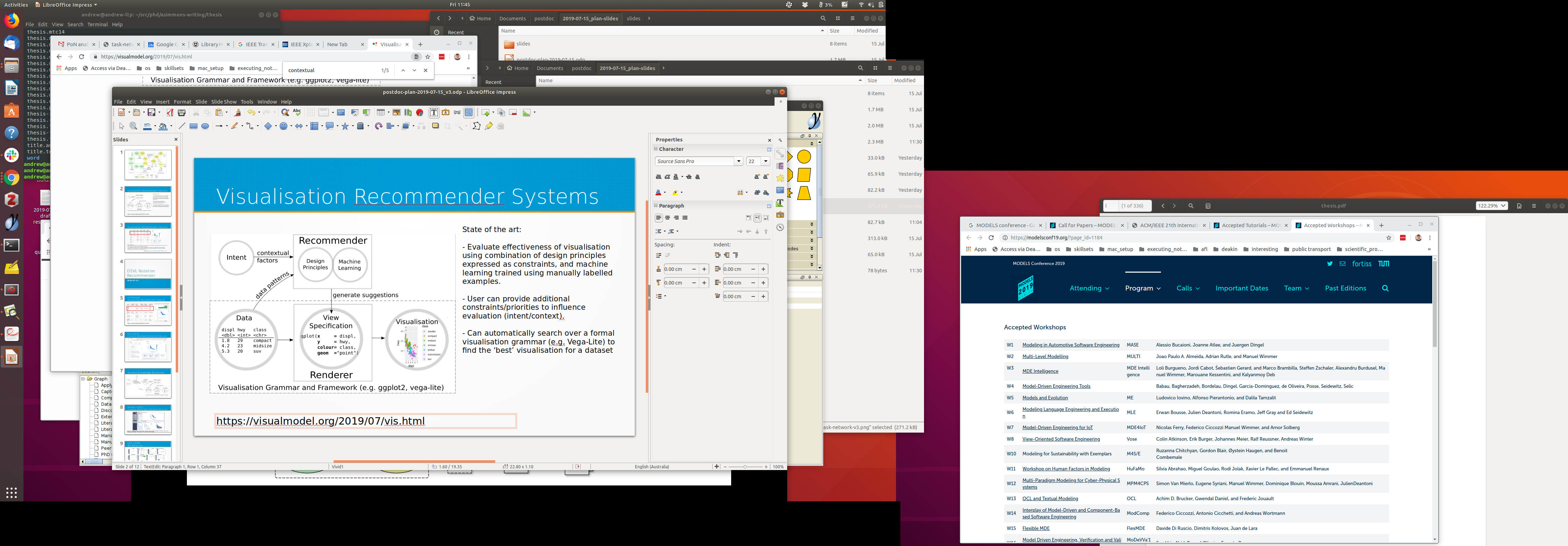Open the Source Sans Pro font dropdown
The height and width of the screenshot is (546, 1568).
(x=738, y=161)
